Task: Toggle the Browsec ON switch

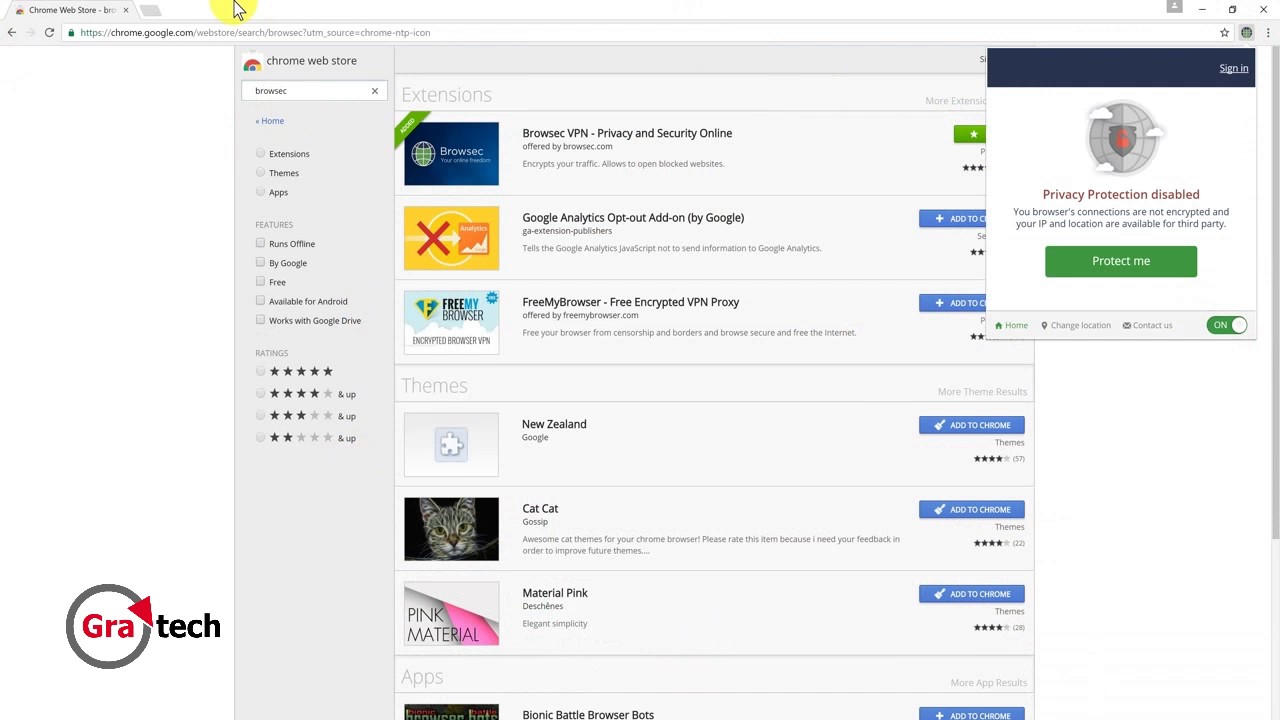Action: [x=1227, y=325]
